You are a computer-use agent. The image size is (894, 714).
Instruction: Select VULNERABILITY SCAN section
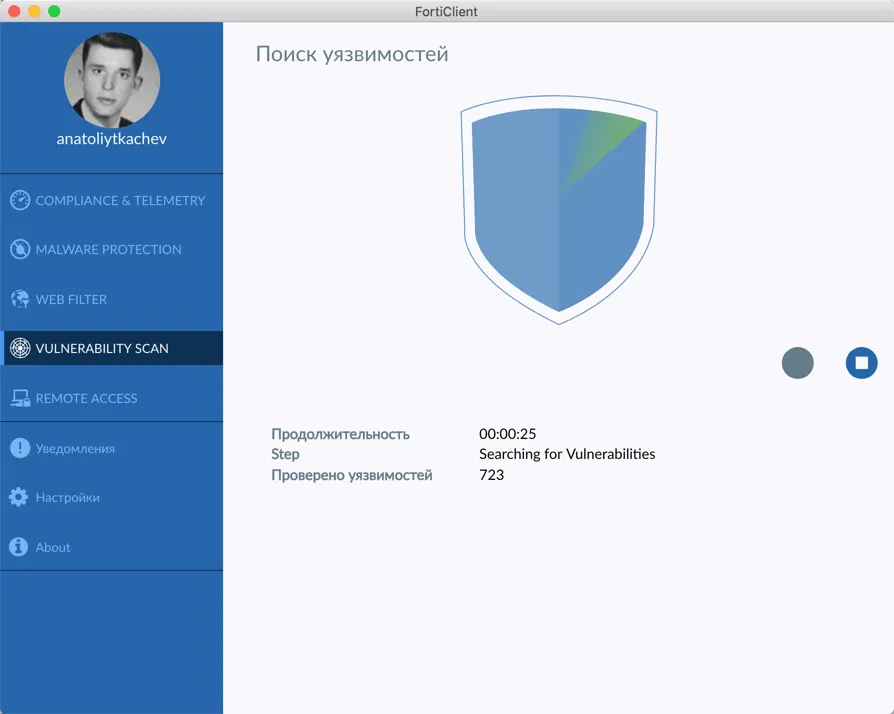[x=111, y=348]
